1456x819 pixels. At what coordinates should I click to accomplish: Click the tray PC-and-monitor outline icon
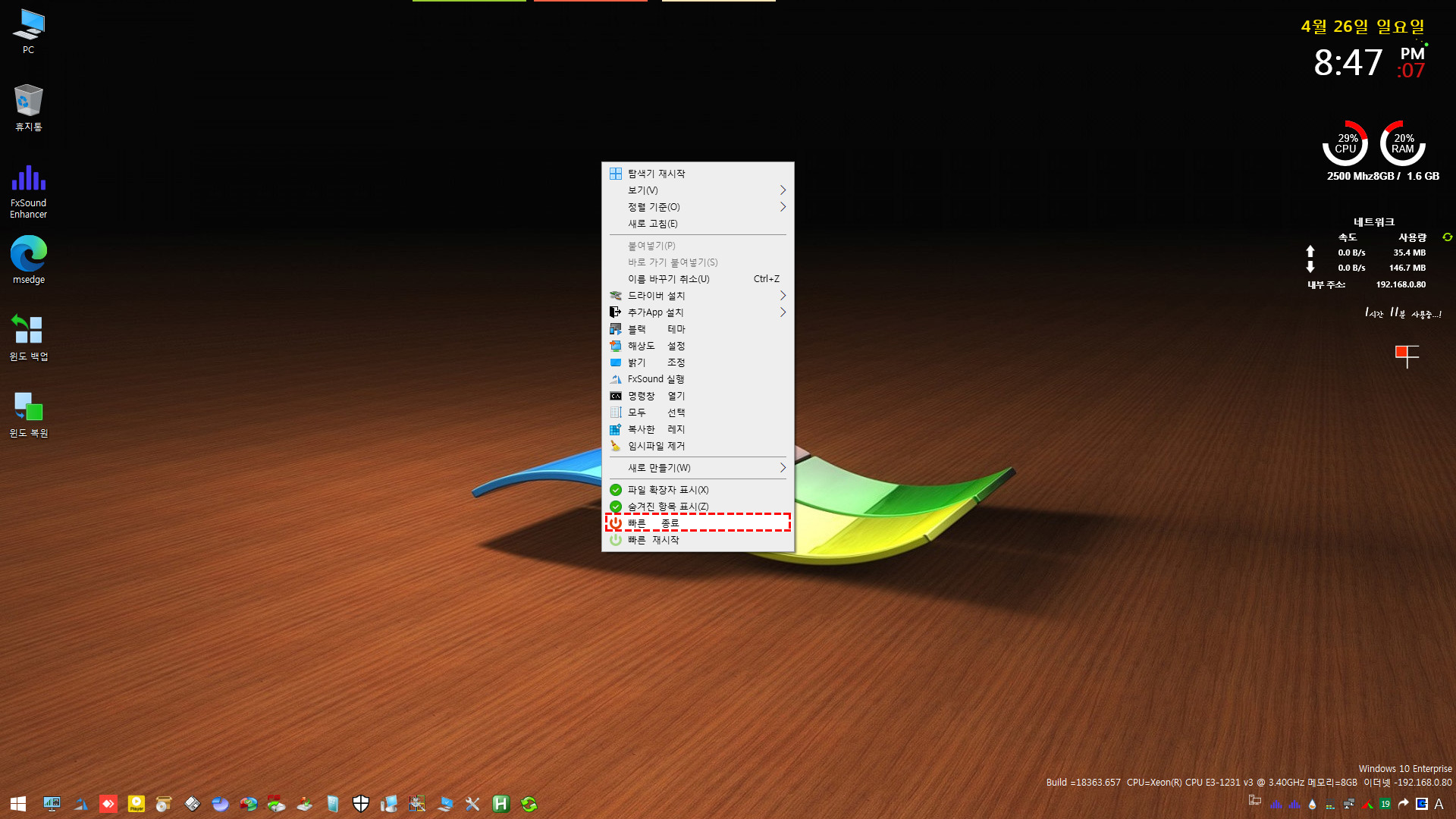[x=1255, y=801]
